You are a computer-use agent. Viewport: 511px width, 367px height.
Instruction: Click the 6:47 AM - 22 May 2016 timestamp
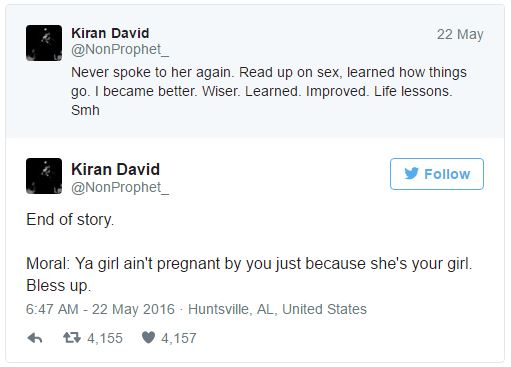coord(100,309)
